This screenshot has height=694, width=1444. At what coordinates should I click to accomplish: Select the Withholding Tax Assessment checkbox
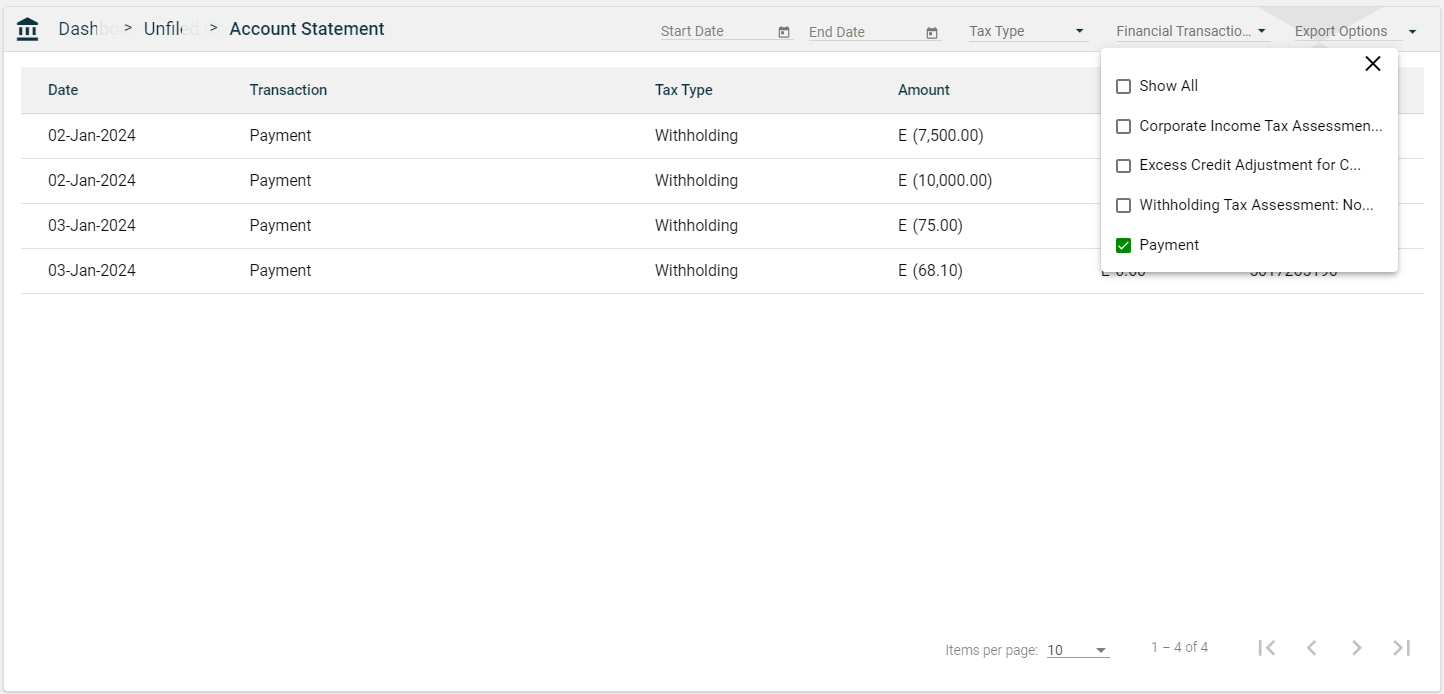pyautogui.click(x=1123, y=206)
